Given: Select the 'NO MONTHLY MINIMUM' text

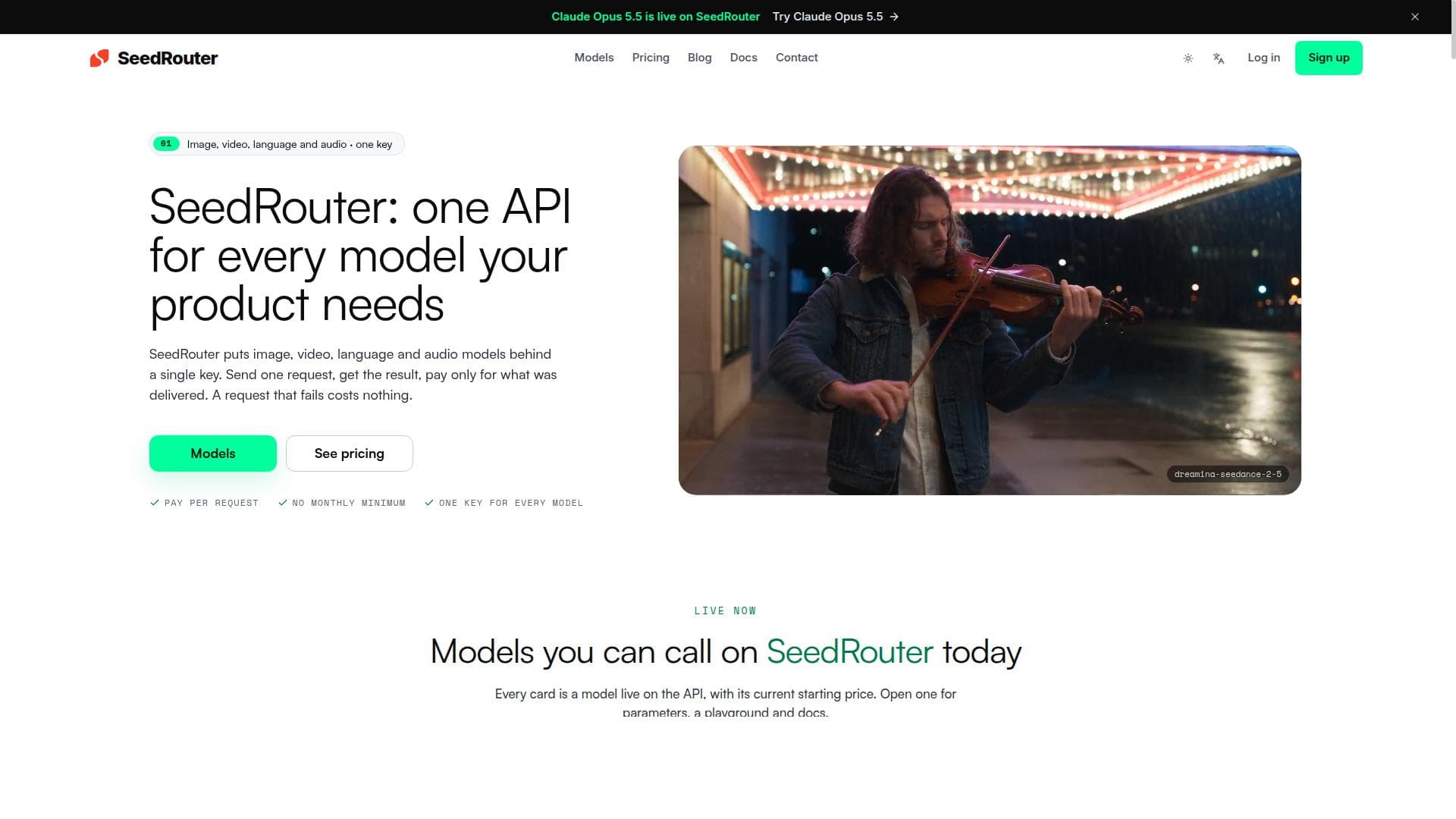Looking at the screenshot, I should [349, 503].
